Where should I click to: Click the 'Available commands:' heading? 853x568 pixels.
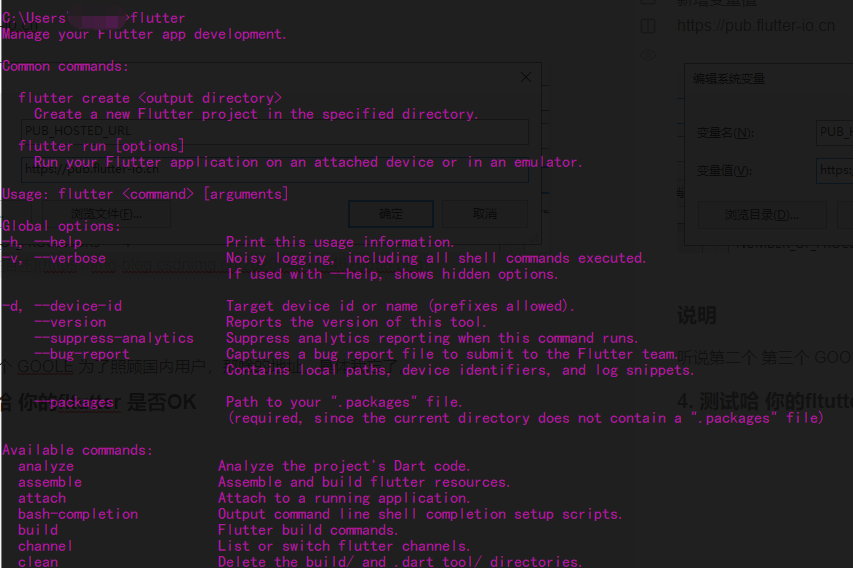click(78, 450)
